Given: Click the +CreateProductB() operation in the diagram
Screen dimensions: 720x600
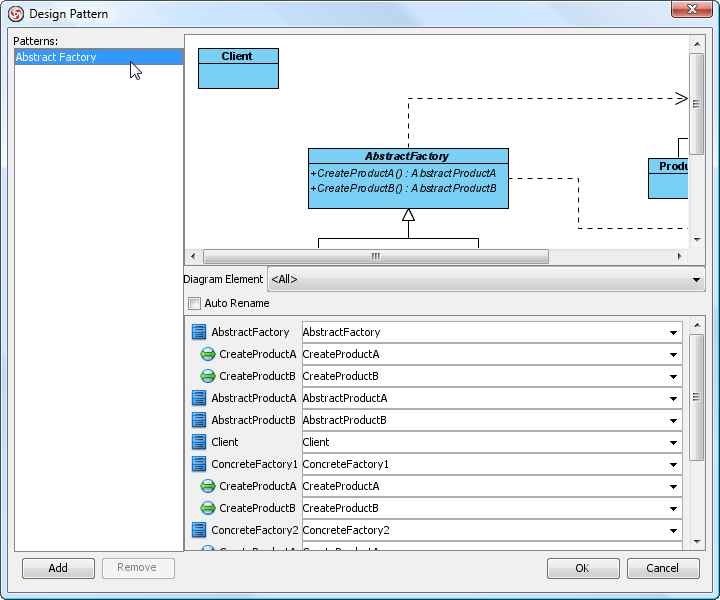Looking at the screenshot, I should point(404,189).
